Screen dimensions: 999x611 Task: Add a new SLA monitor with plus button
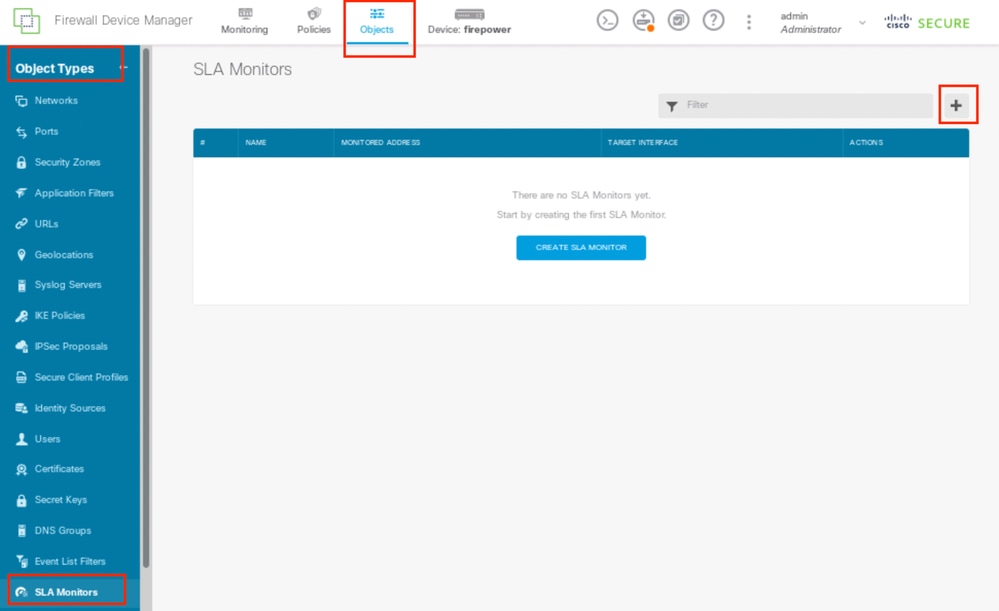click(x=956, y=106)
